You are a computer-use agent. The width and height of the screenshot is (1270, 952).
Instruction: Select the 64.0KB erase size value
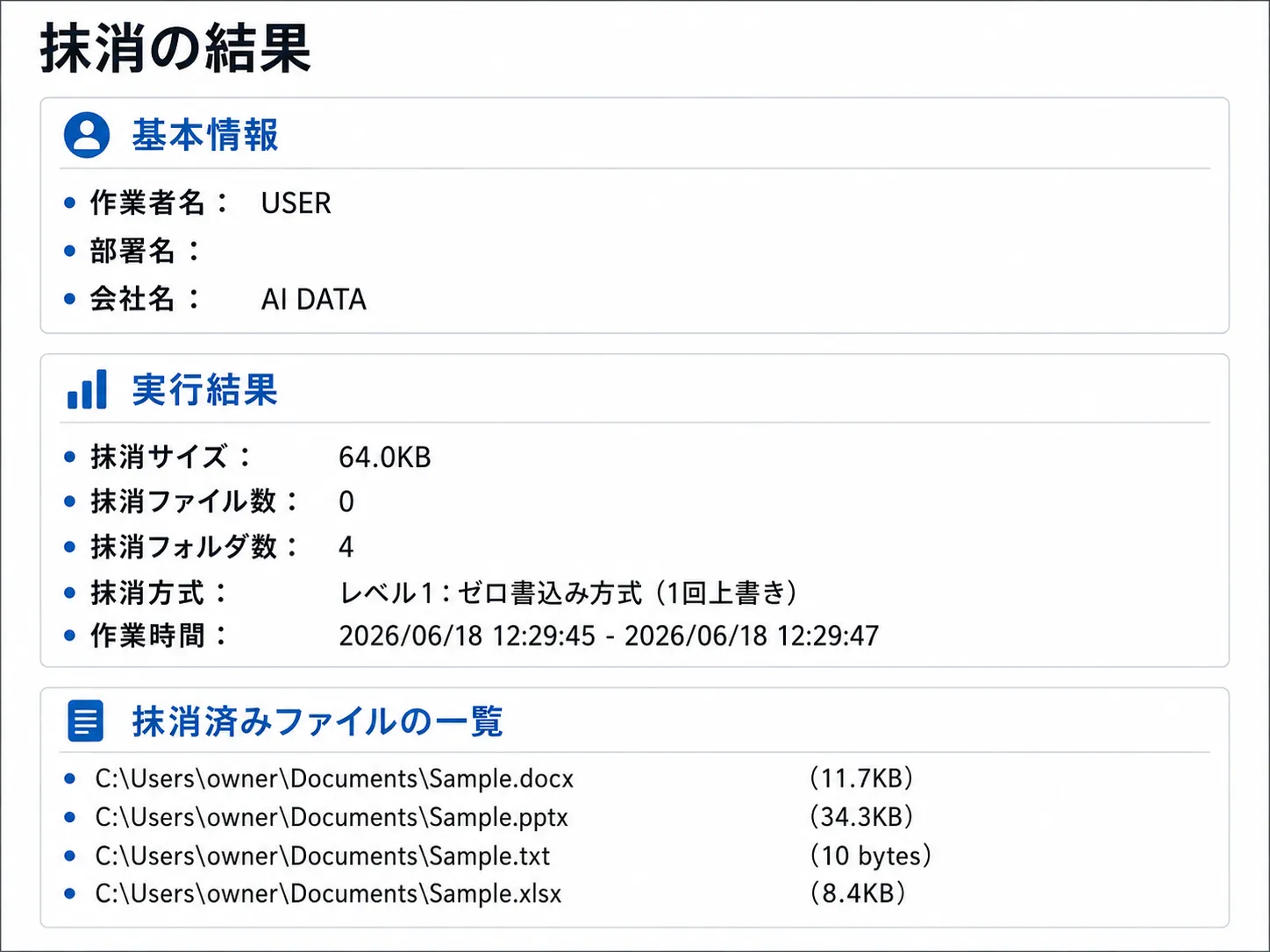(385, 458)
